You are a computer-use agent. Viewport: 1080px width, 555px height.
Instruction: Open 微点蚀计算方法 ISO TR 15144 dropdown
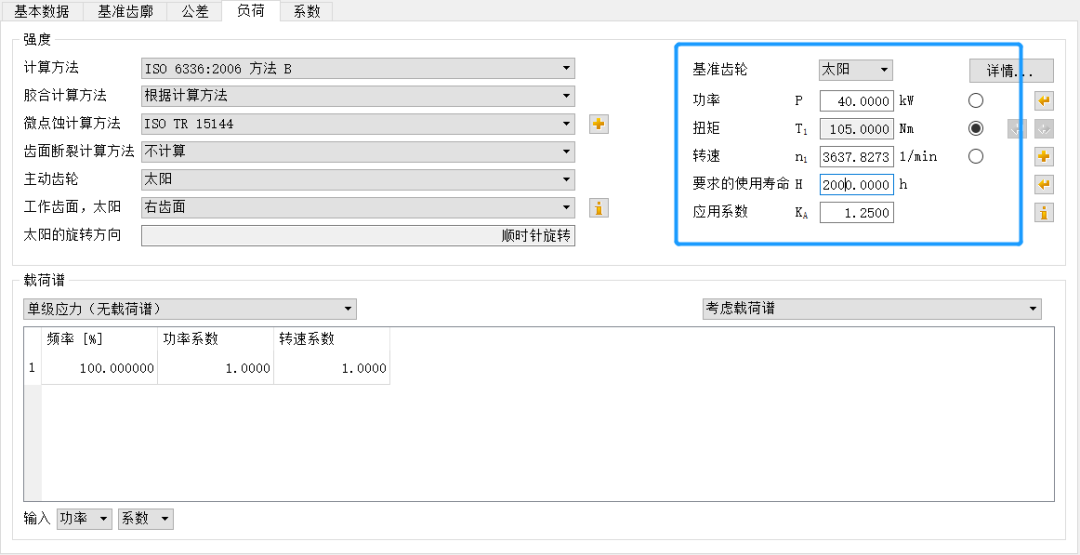coord(357,124)
